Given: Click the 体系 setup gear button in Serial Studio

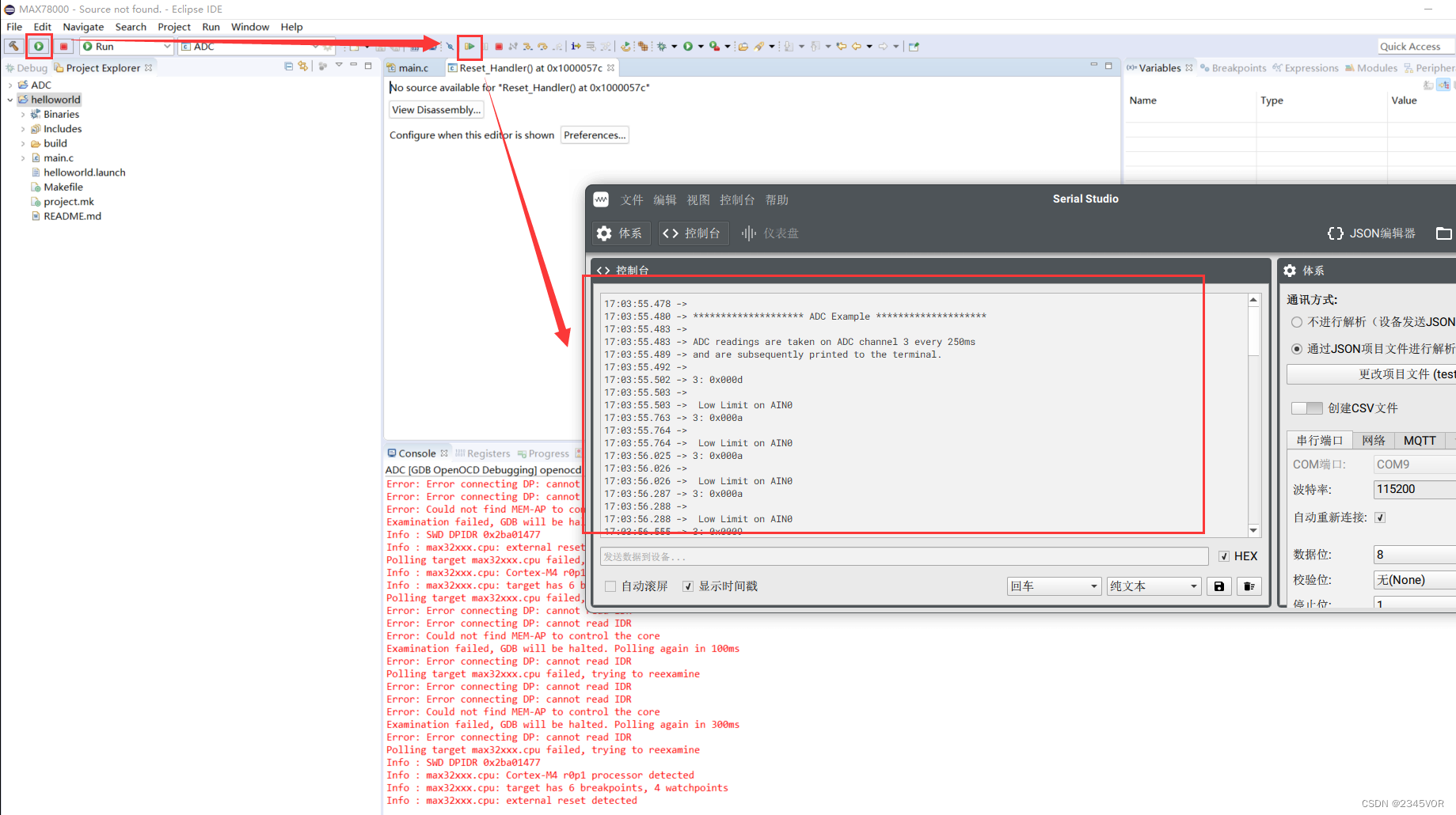Looking at the screenshot, I should point(620,233).
